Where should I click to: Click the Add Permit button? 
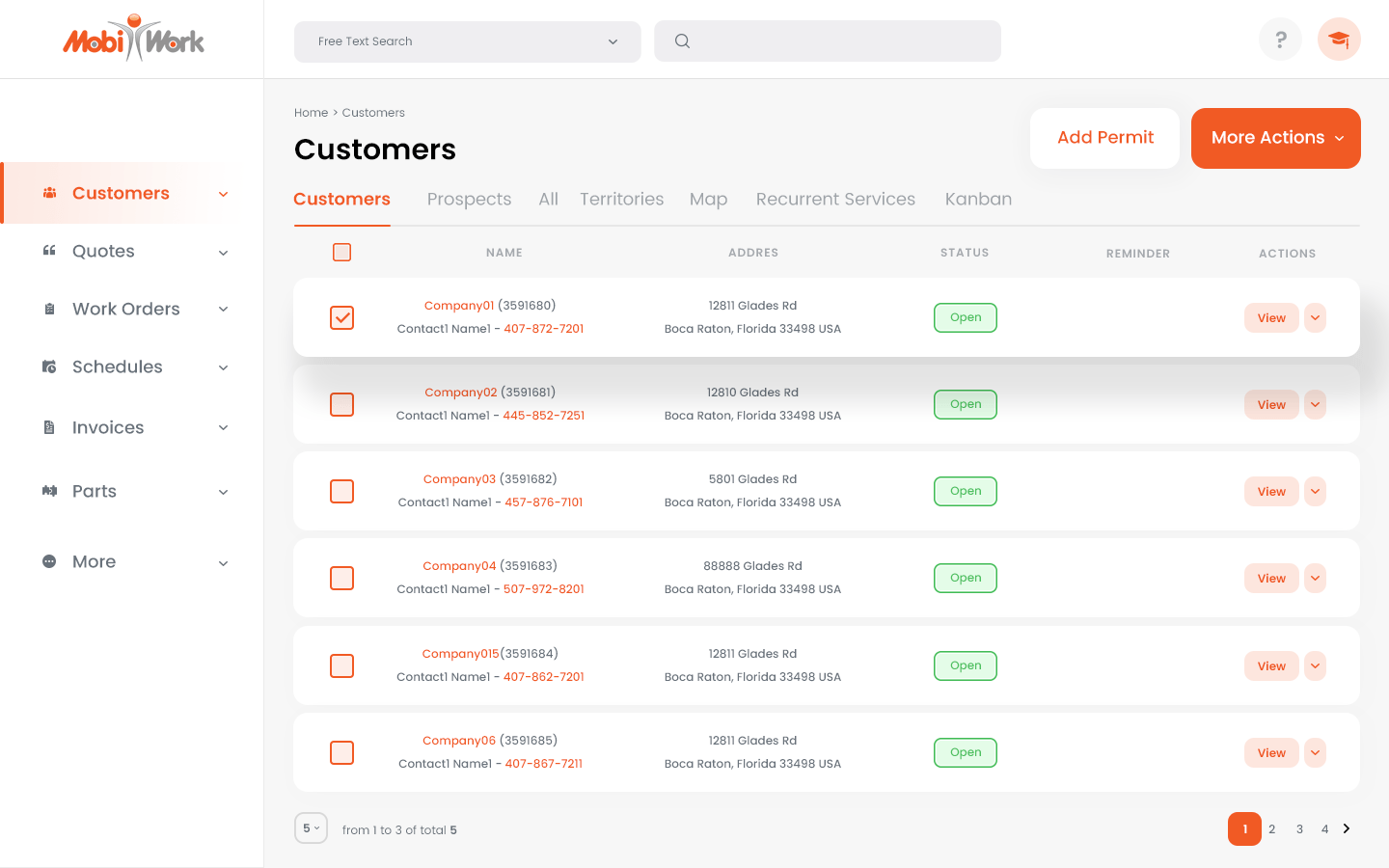tap(1104, 138)
